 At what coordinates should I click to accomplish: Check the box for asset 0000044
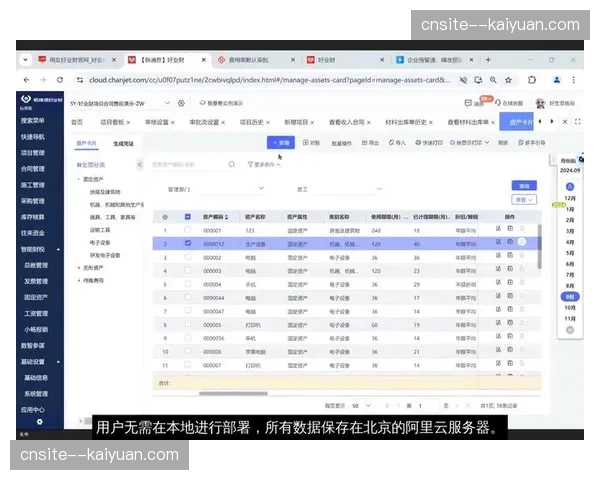pyautogui.click(x=188, y=297)
